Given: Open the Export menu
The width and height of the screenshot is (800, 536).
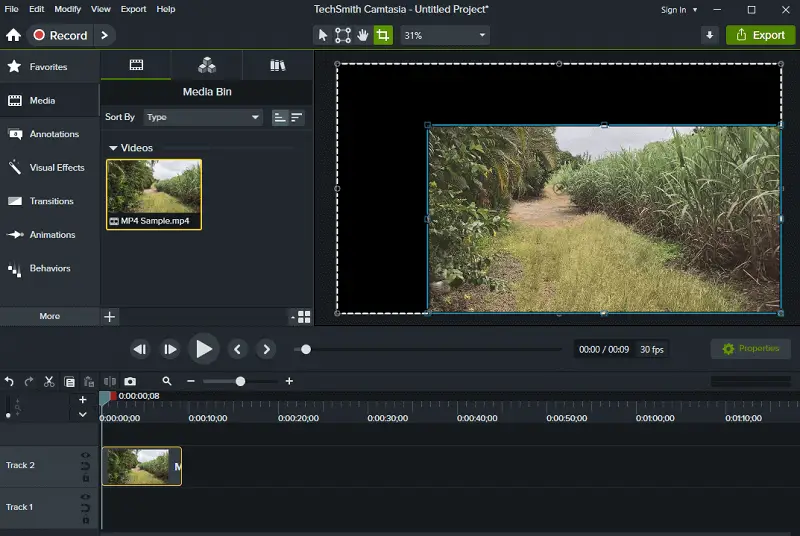Looking at the screenshot, I should 133,9.
